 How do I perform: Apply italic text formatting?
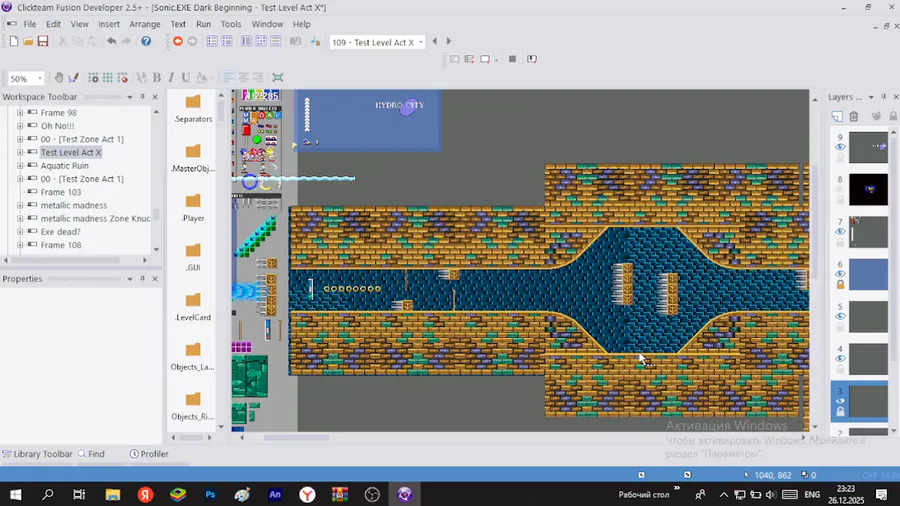(171, 77)
